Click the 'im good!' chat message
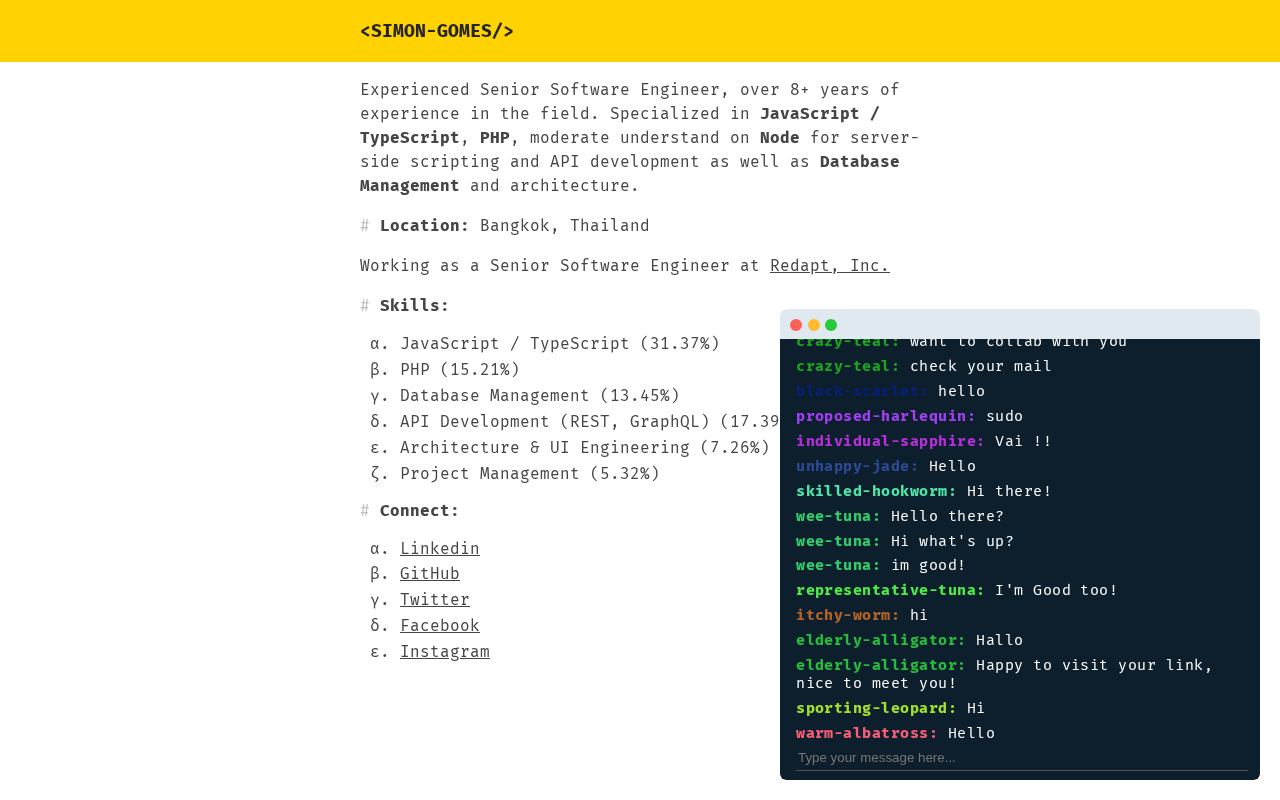 (929, 565)
